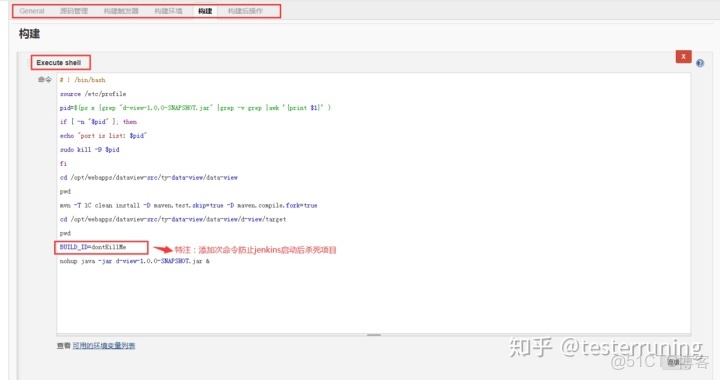
Task: Click the 'fi' line in the script
Action: 63,163
